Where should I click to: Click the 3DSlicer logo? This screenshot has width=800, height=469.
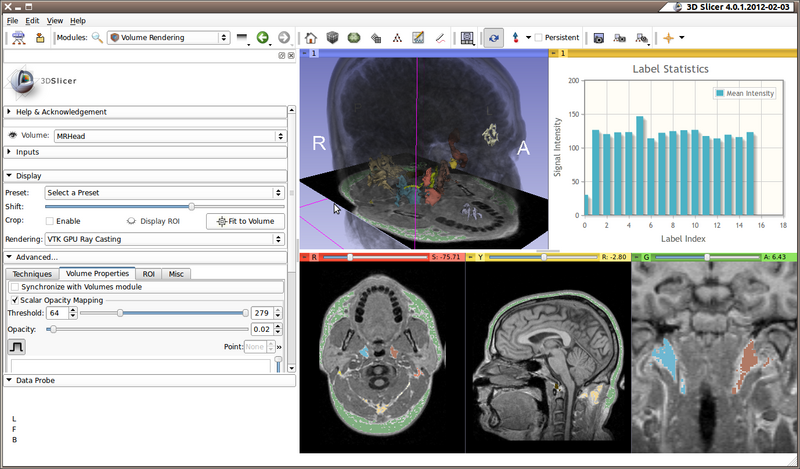point(43,81)
